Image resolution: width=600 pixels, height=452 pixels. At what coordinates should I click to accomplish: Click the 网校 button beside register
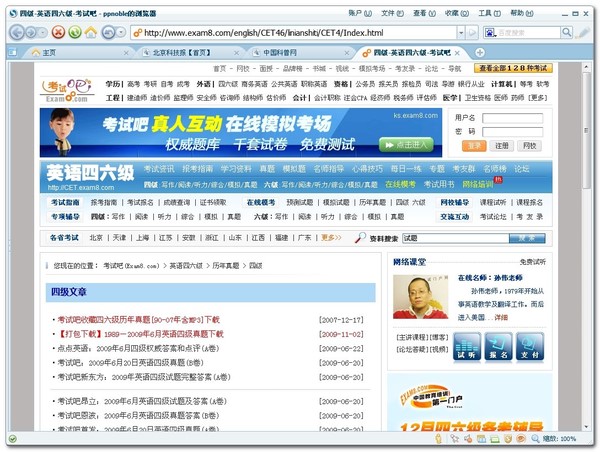coord(530,146)
